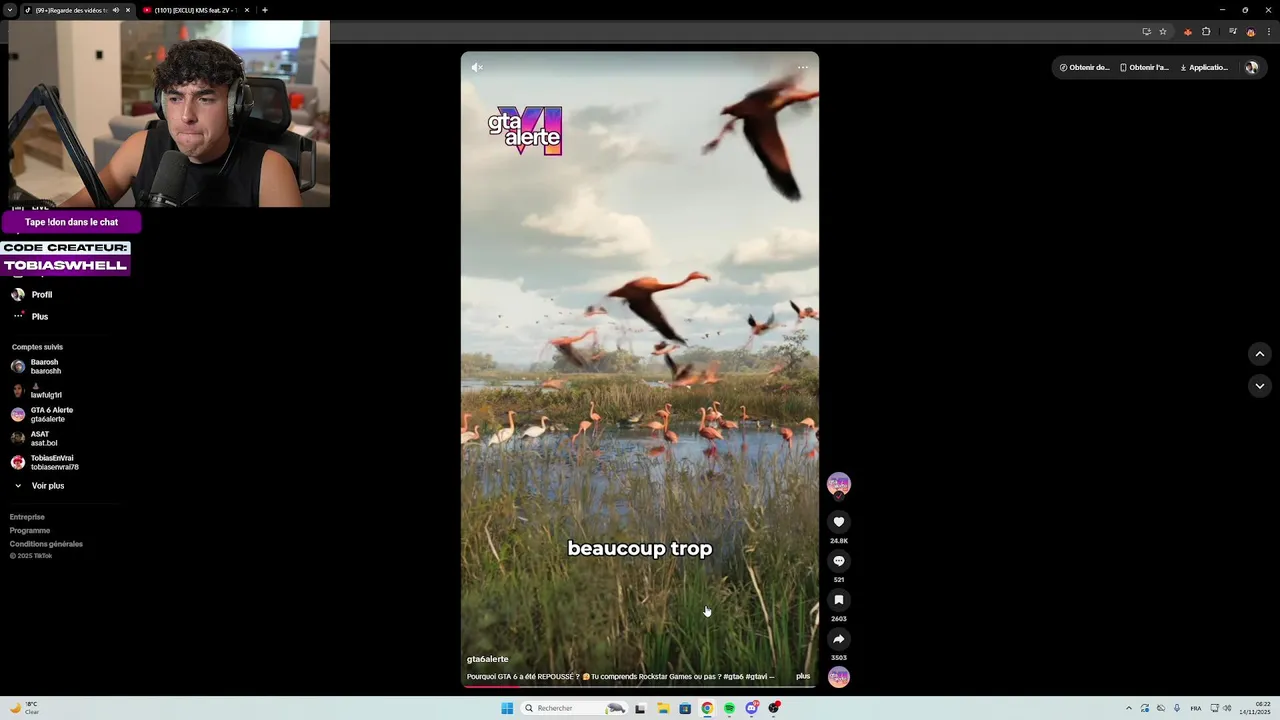Share the video with arrow icon
This screenshot has height=720, width=1280.
tap(839, 639)
